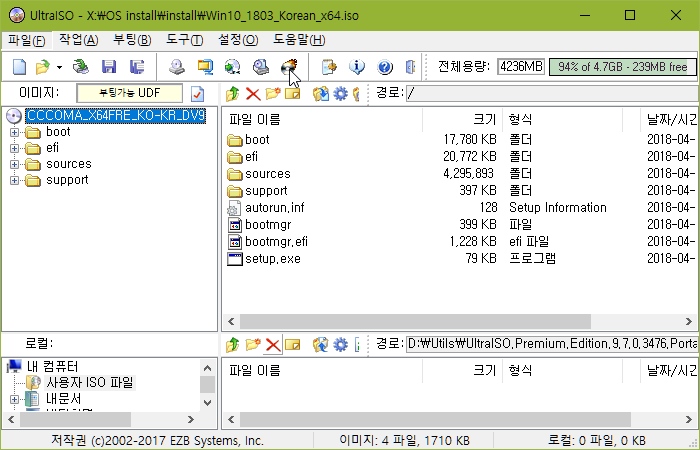Mount the image to the virtual drive icon
Viewport: 700px width, 450px height.
click(261, 67)
